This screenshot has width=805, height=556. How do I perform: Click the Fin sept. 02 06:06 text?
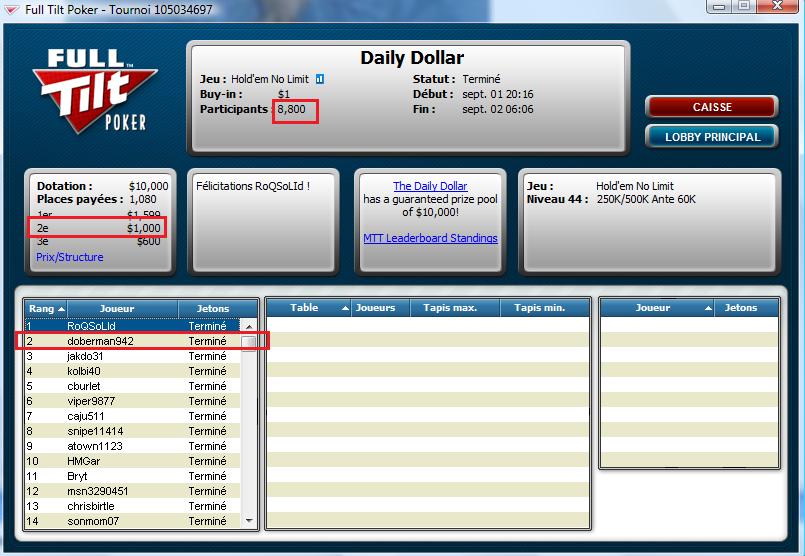(473, 109)
